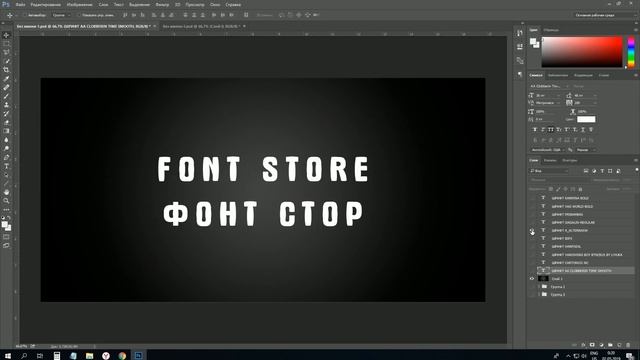Filter layers by adjustment layer icon
The height and width of the screenshot is (360, 640).
coord(594,171)
